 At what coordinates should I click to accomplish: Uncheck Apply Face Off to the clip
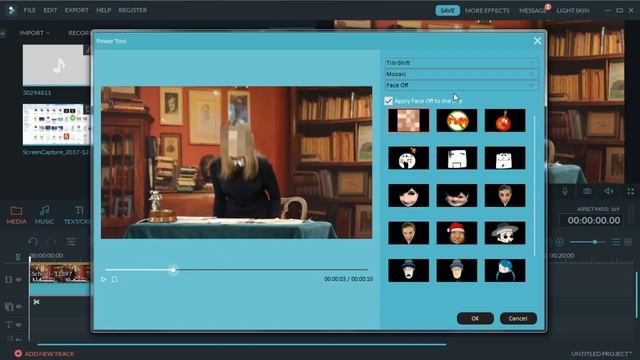click(x=388, y=100)
